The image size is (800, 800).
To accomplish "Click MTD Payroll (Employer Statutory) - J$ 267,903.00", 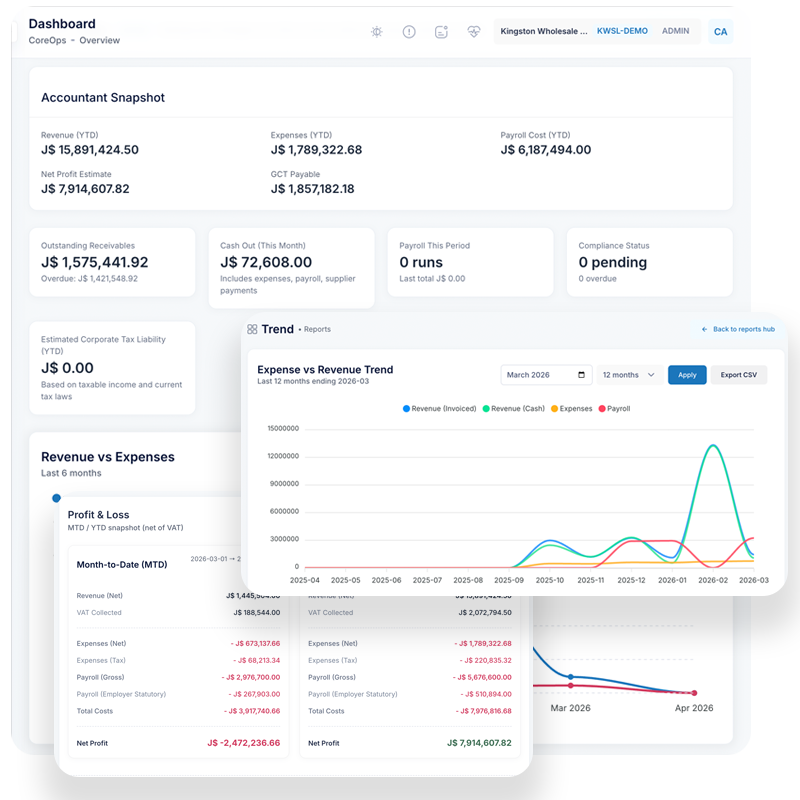I will point(254,694).
